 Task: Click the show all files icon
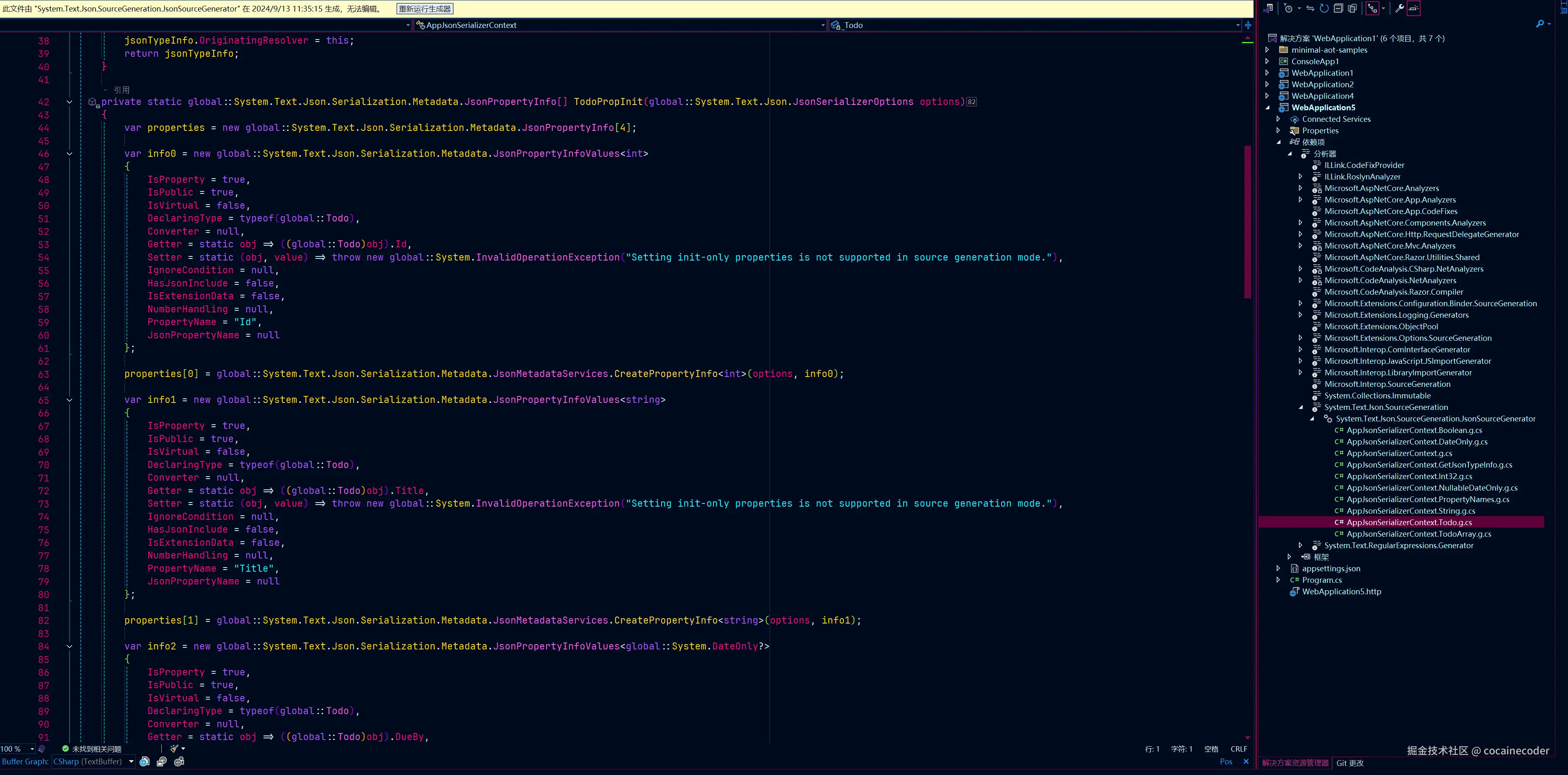(1353, 9)
